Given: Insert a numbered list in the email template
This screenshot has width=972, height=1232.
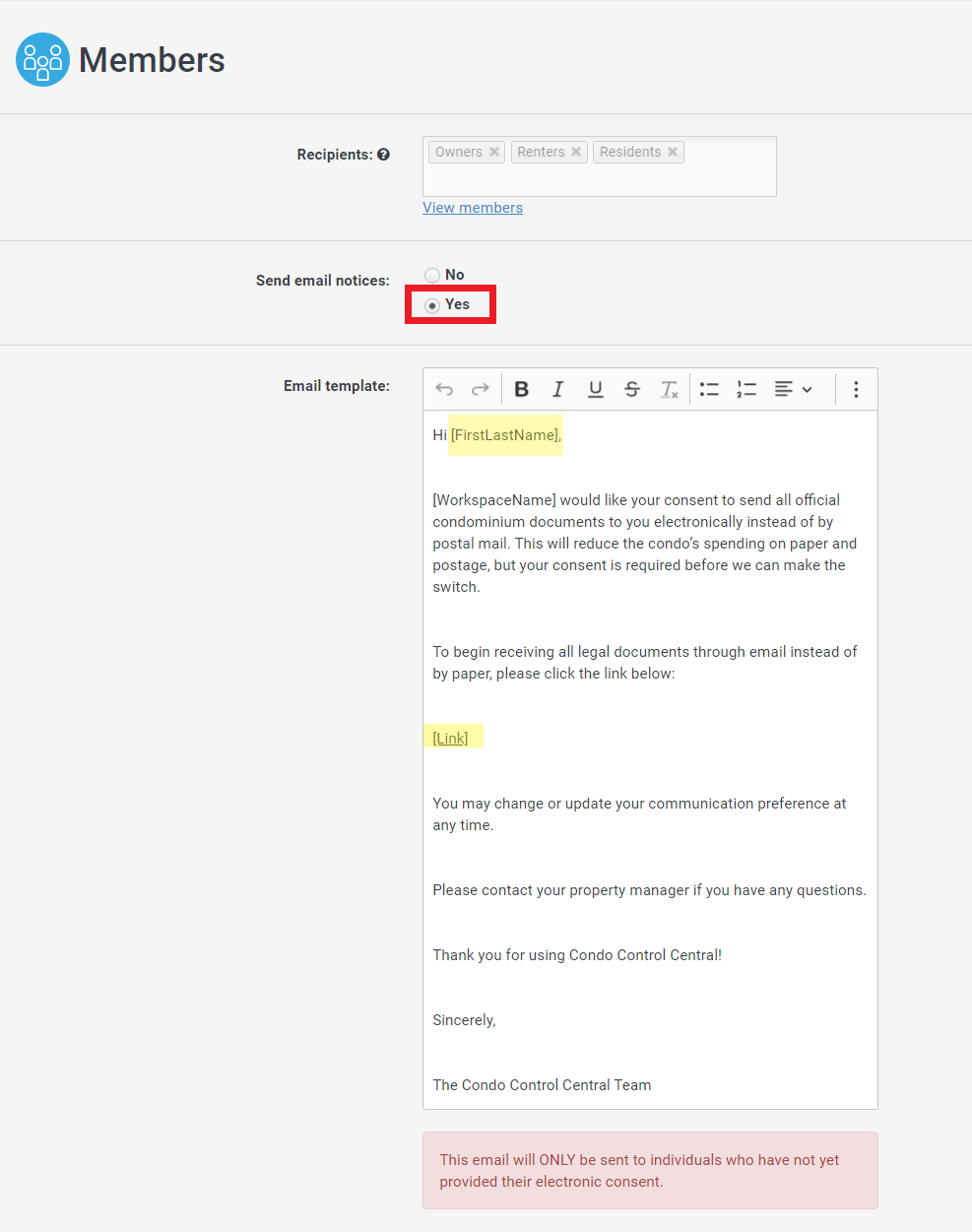Looking at the screenshot, I should coord(745,388).
